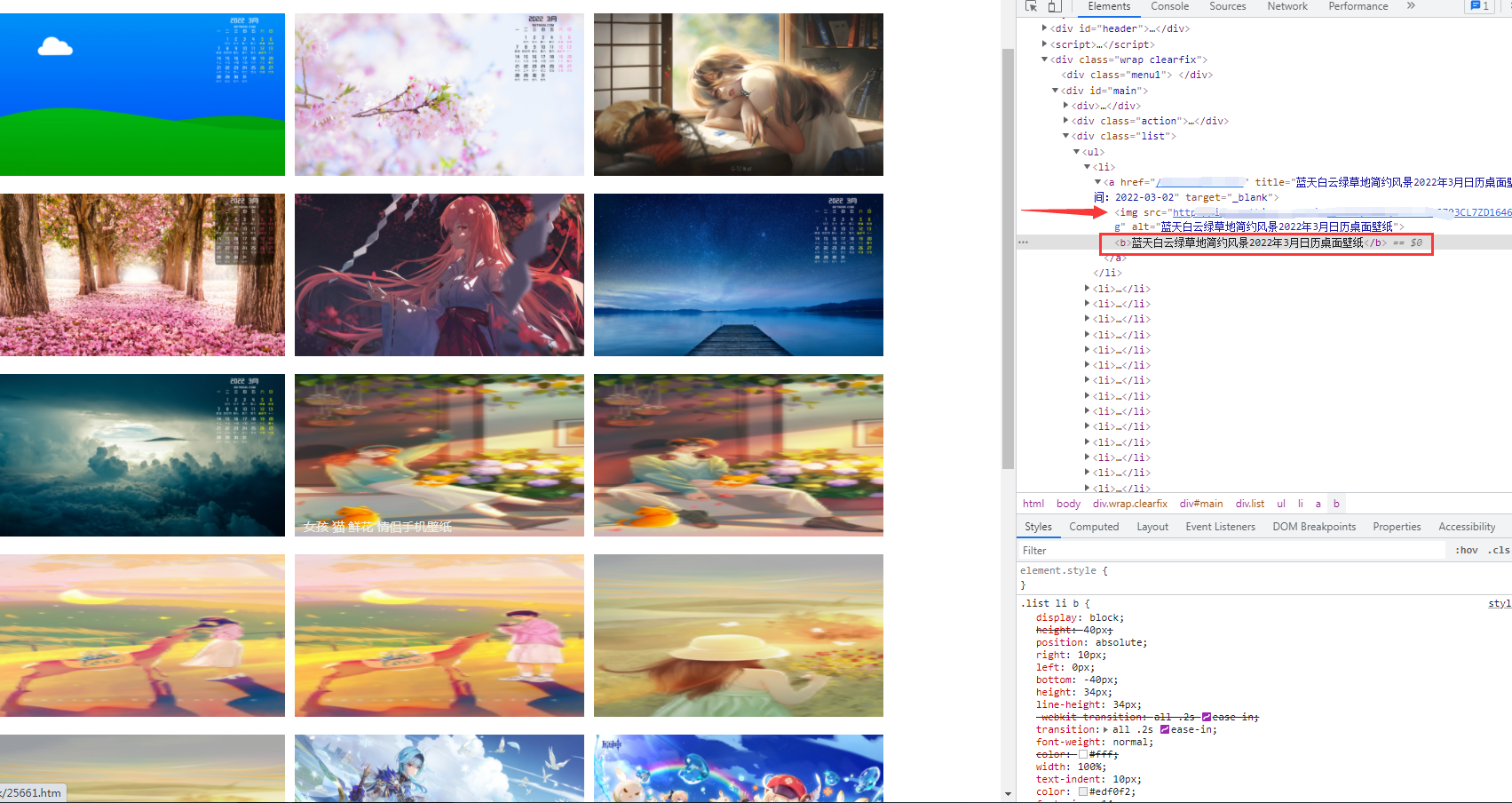This screenshot has height=803, width=1512.
Task: Select body in the breadcrumb bar
Action: click(x=1068, y=504)
